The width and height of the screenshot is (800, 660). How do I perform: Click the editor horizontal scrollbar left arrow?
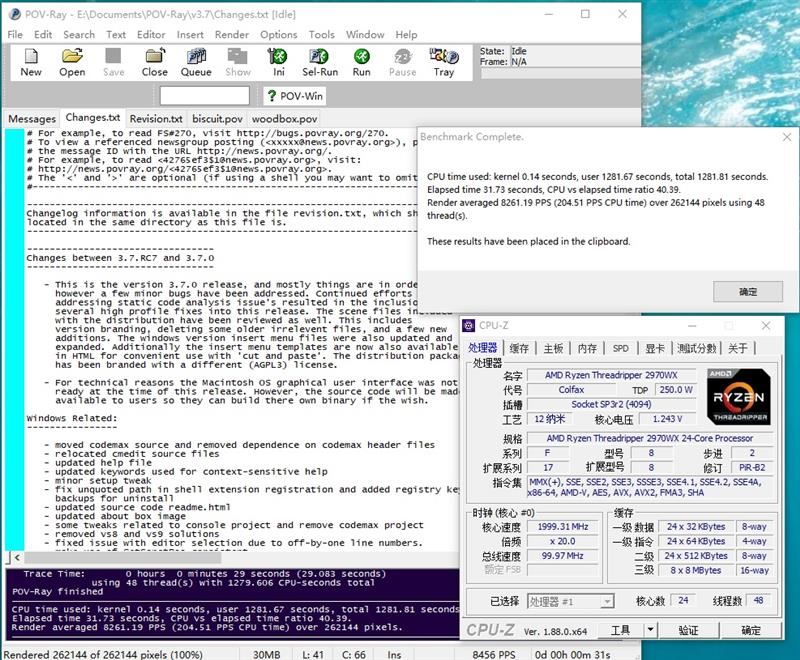(x=17, y=557)
